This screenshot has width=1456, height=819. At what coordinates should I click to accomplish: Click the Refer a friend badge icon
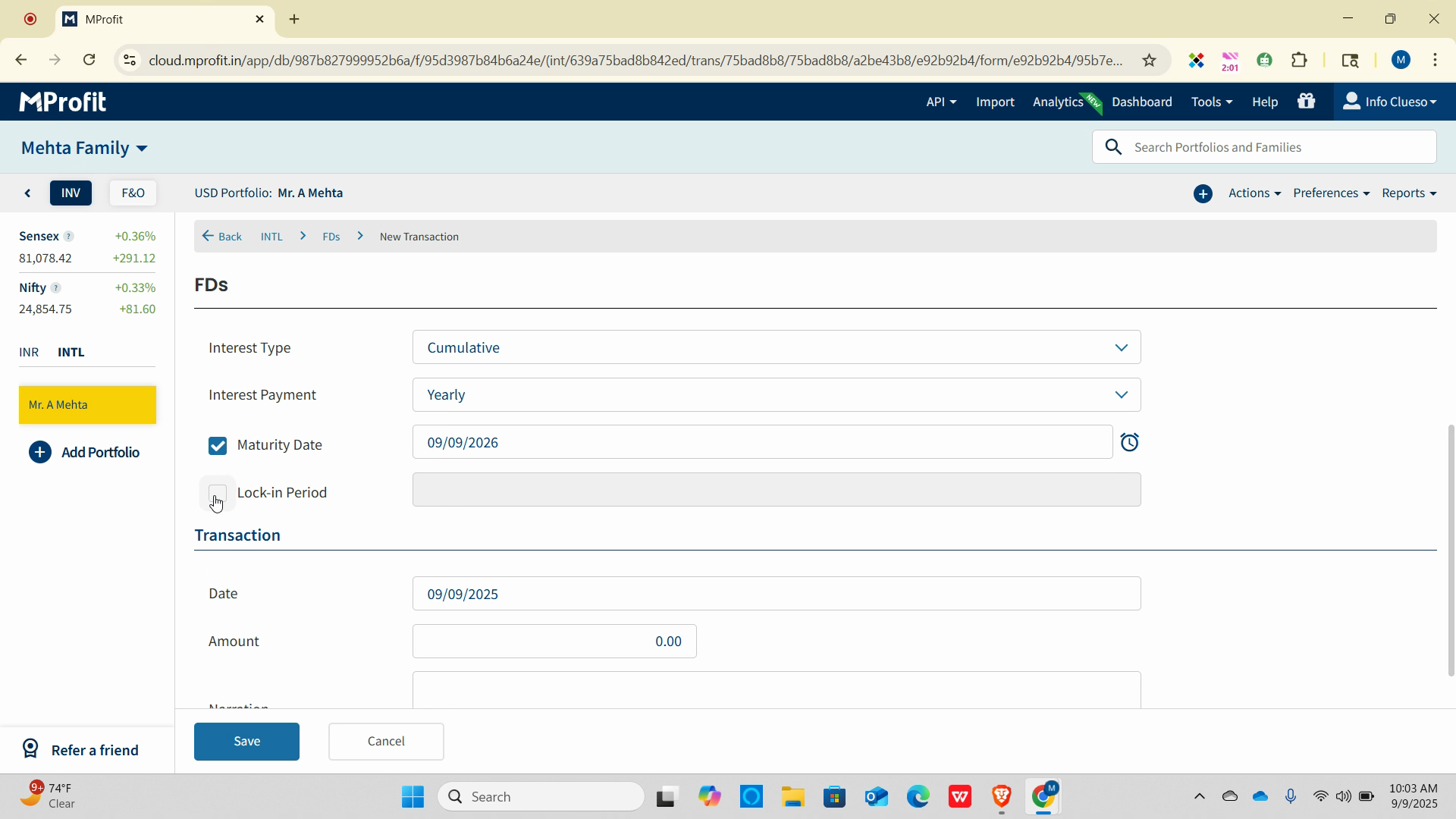tap(30, 749)
